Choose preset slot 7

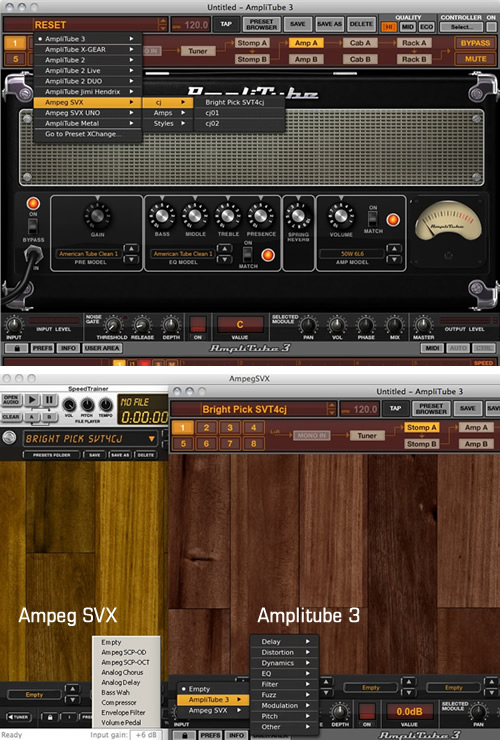coord(230,444)
